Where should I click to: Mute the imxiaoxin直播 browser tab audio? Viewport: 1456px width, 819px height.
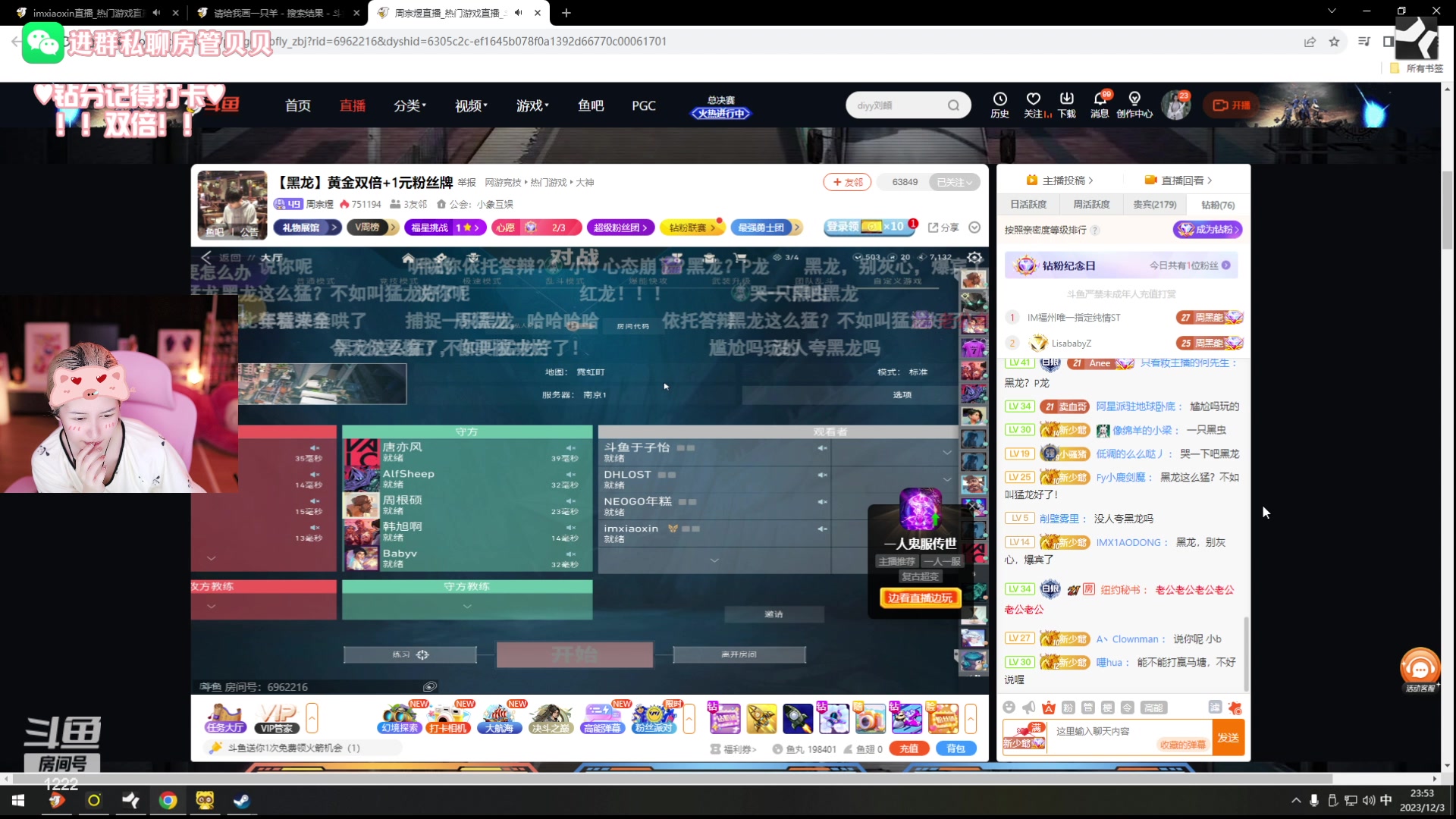156,13
